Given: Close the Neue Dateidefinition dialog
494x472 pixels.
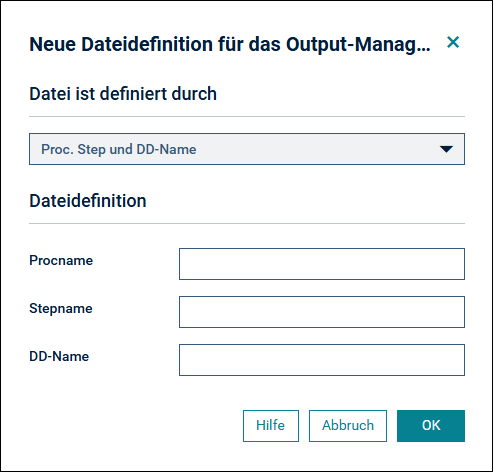Looking at the screenshot, I should pyautogui.click(x=453, y=42).
